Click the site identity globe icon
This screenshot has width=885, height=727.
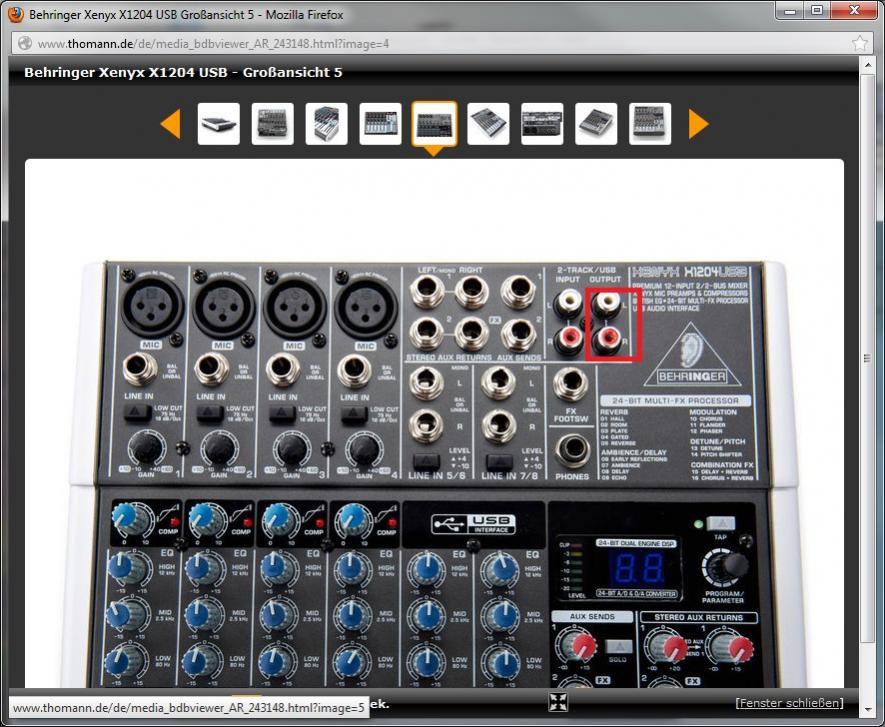pyautogui.click(x=25, y=43)
